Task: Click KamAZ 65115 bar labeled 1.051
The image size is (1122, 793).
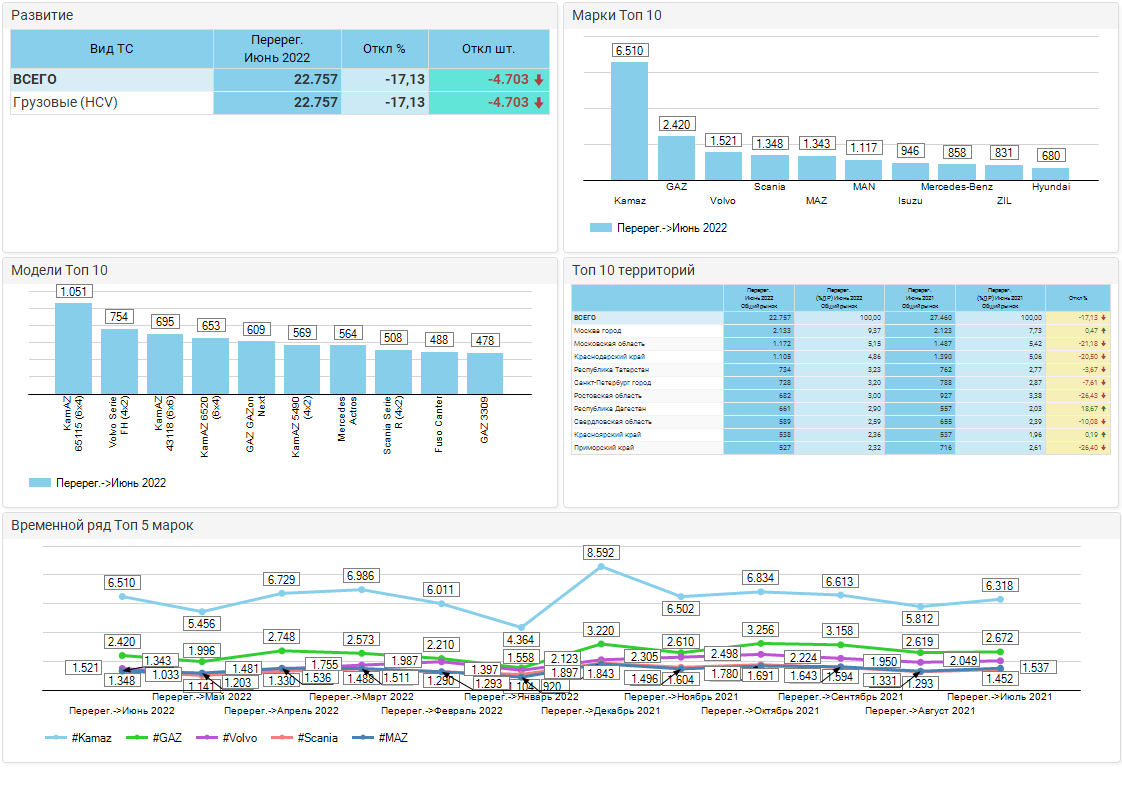Action: [x=73, y=347]
